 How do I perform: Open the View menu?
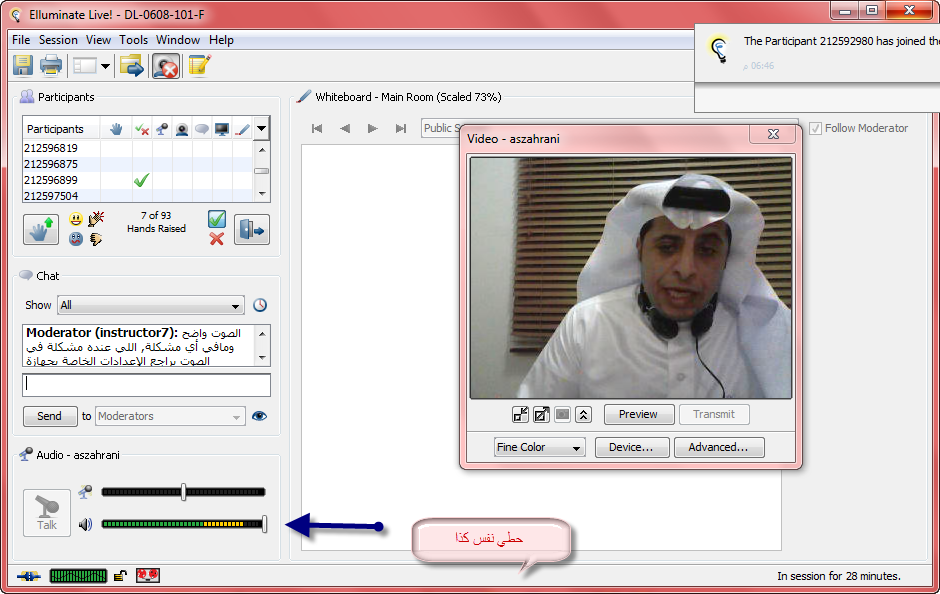[x=98, y=40]
